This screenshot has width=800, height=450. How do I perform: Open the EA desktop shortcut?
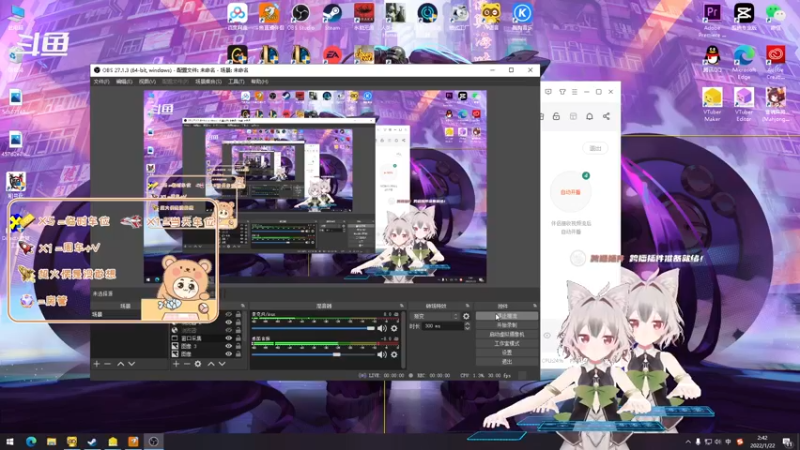(x=332, y=55)
